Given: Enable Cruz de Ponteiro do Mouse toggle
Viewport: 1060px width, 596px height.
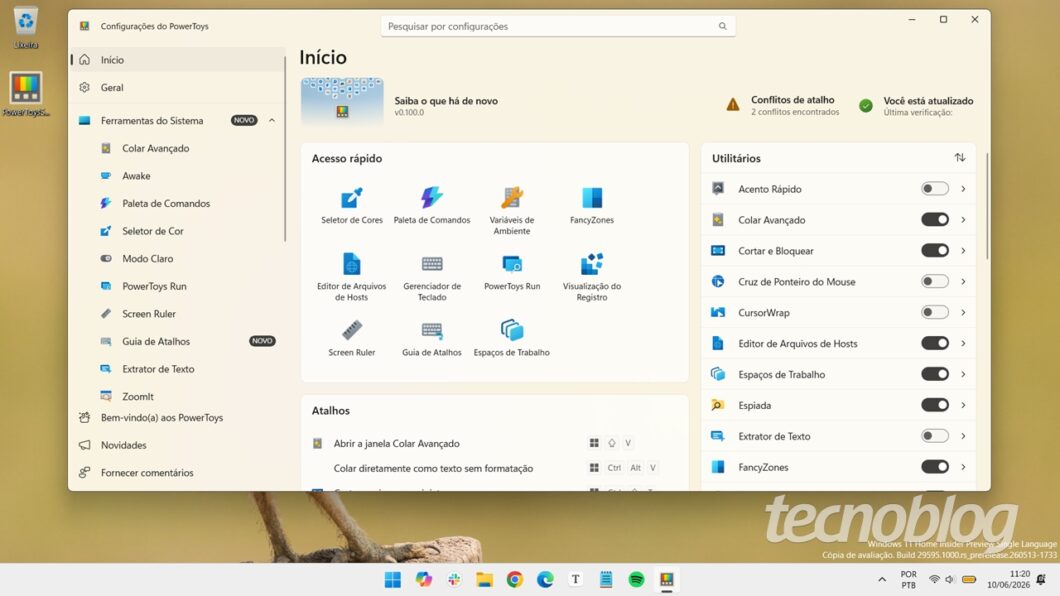Looking at the screenshot, I should pyautogui.click(x=935, y=281).
